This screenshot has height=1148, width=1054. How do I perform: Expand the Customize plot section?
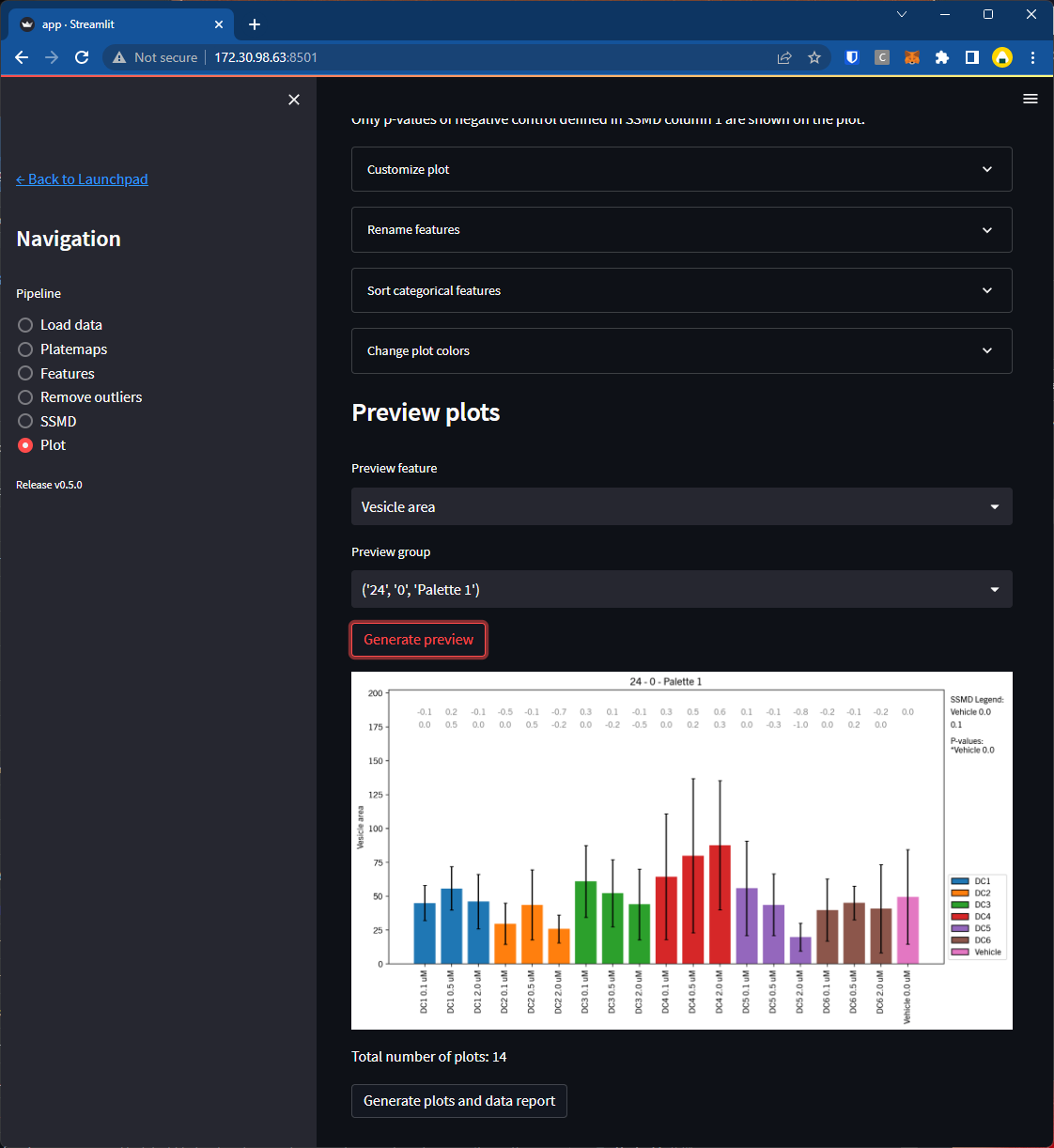[681, 169]
